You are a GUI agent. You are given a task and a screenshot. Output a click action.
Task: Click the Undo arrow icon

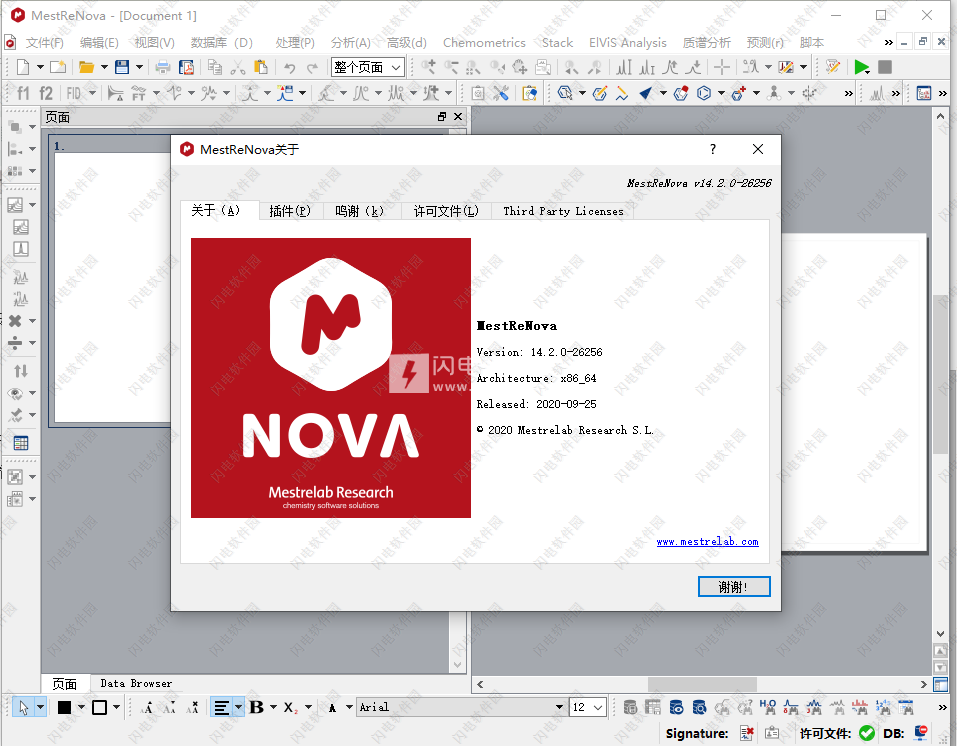(x=290, y=67)
